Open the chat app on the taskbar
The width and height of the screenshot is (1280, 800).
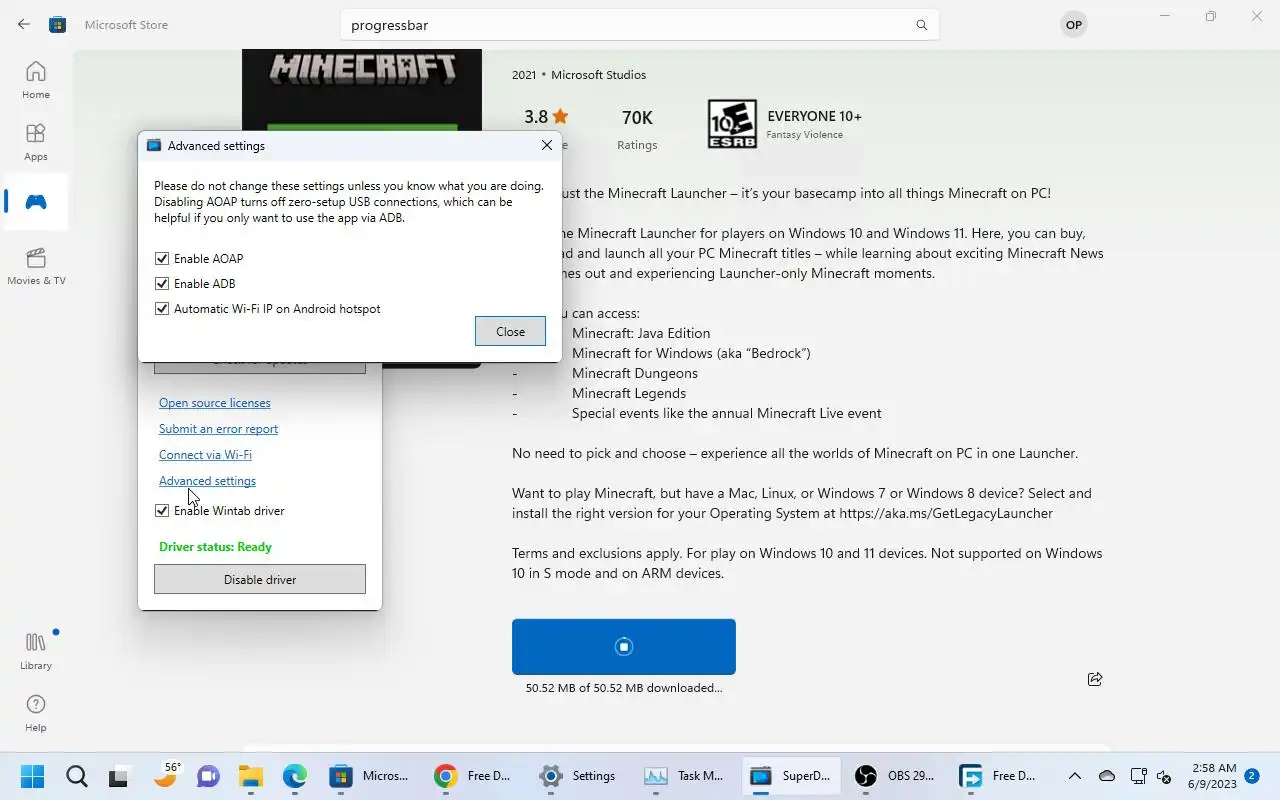tap(208, 776)
